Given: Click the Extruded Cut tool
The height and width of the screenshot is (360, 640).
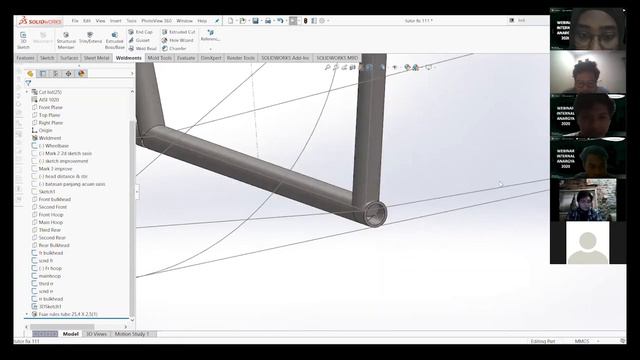Looking at the screenshot, I should click(178, 32).
